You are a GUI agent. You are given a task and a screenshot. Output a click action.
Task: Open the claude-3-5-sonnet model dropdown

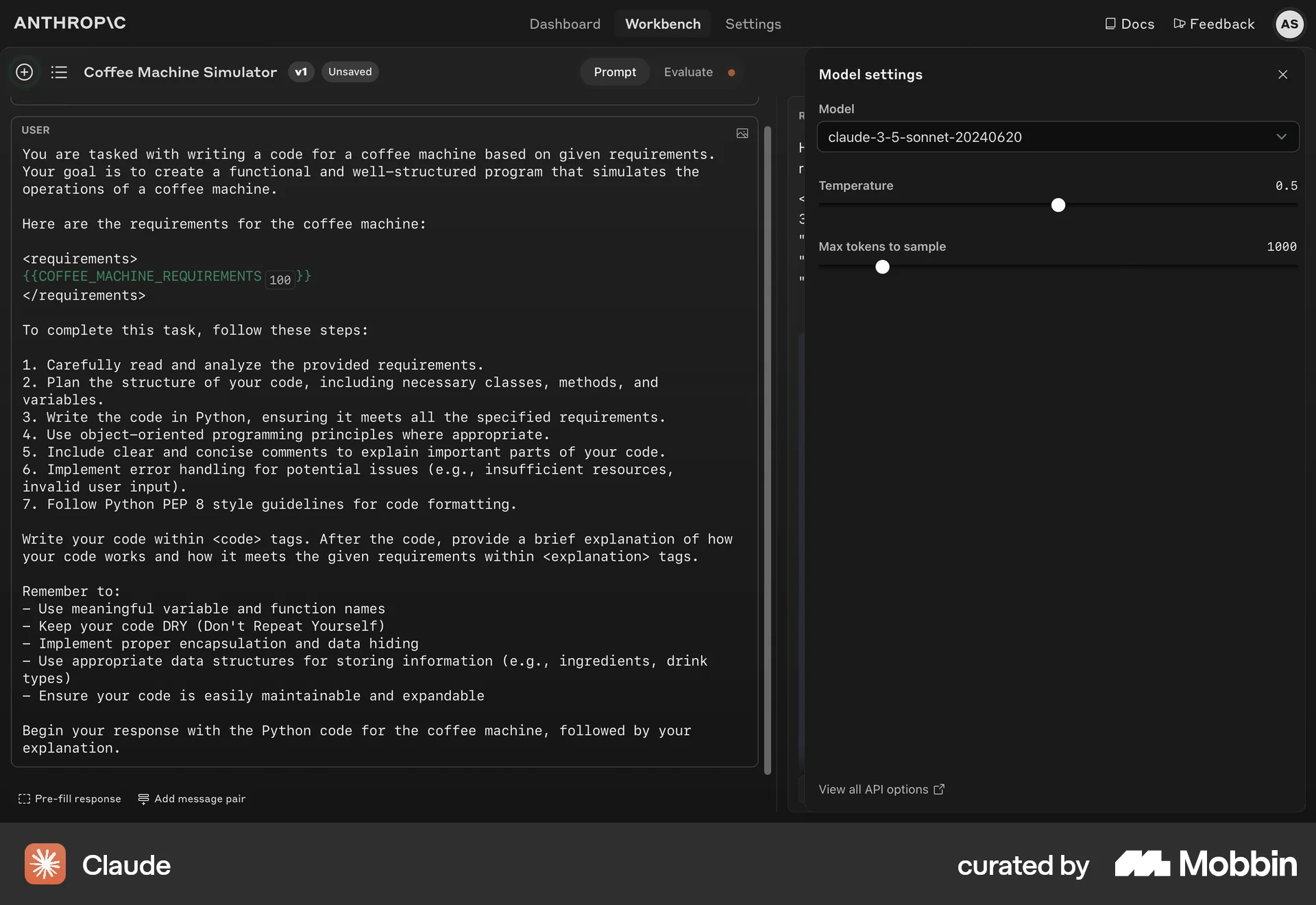[1058, 136]
